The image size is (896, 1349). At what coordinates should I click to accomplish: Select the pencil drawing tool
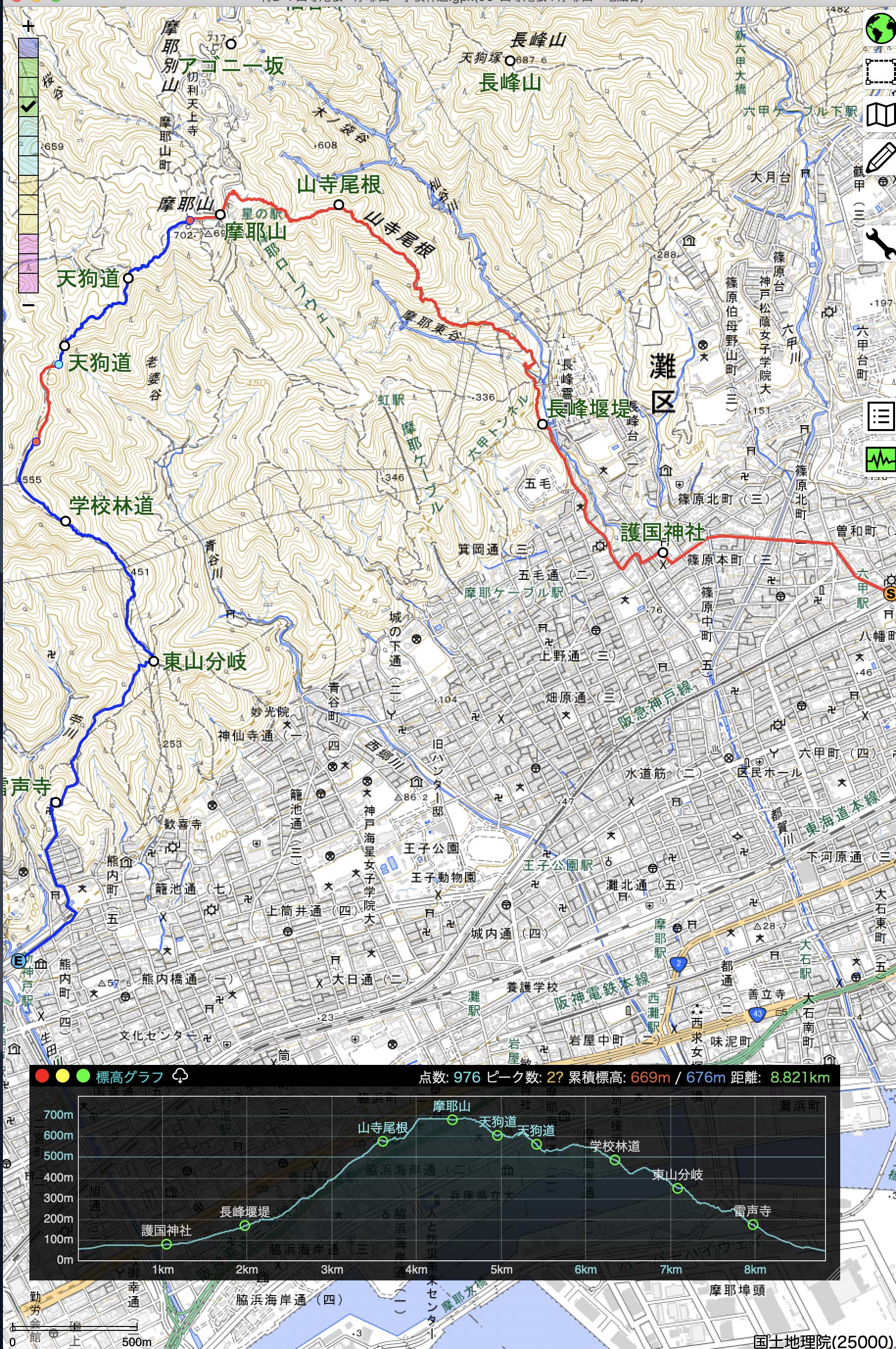point(880,157)
